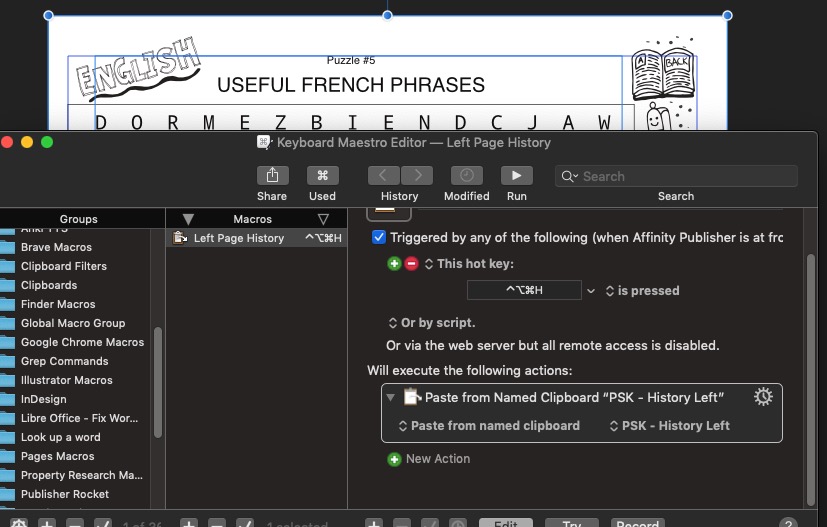Select the Libre Office - Fix Wor... group
This screenshot has height=527, width=827.
click(x=80, y=418)
